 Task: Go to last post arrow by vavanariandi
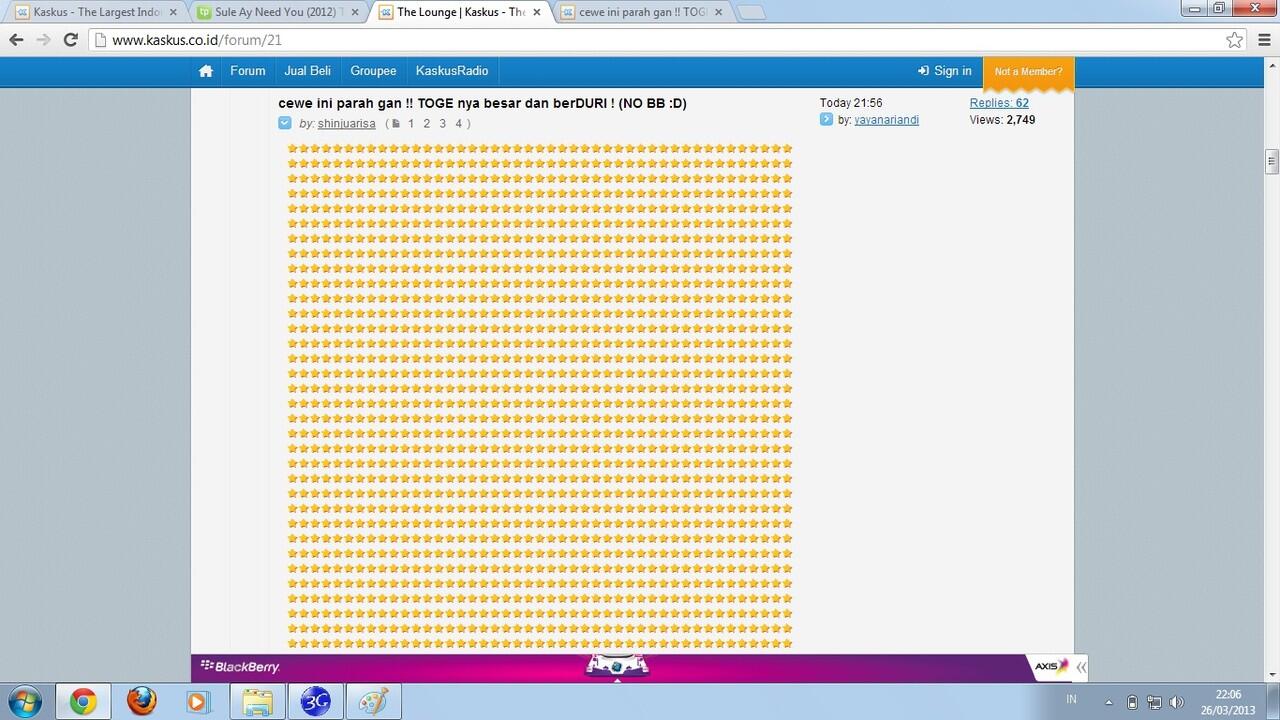click(x=826, y=119)
